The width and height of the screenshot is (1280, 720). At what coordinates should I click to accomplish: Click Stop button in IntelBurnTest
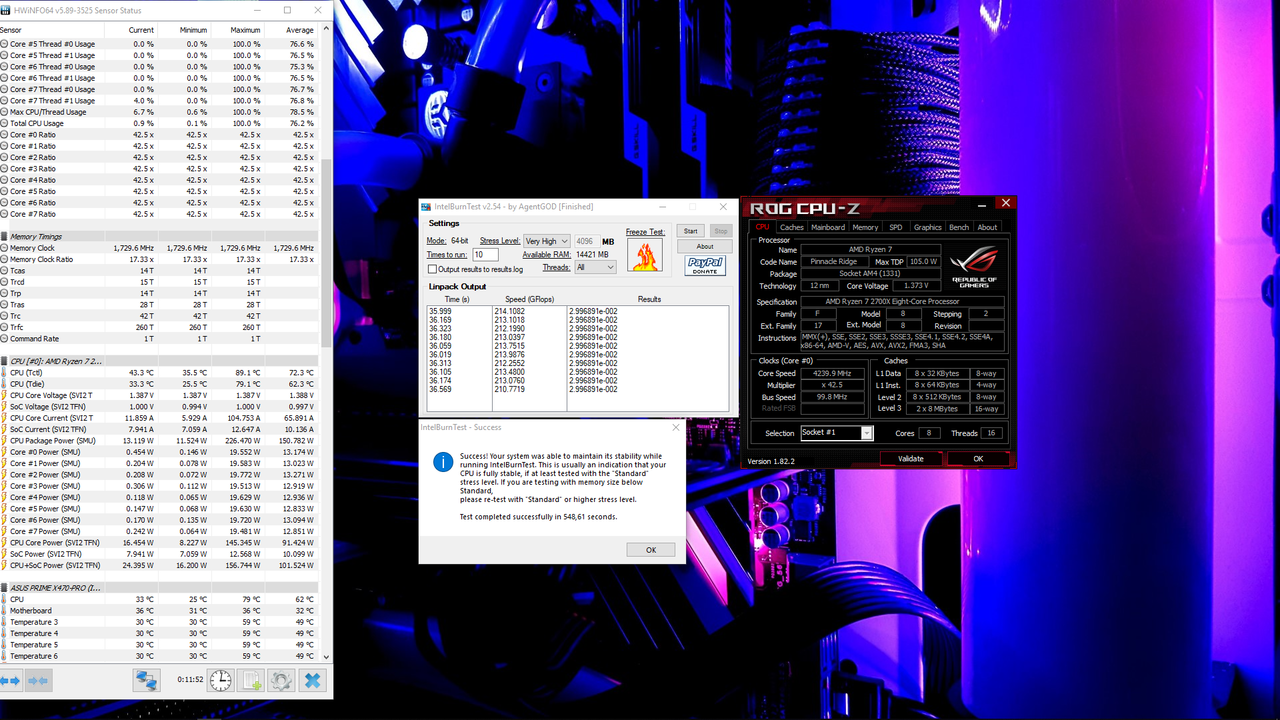point(720,231)
